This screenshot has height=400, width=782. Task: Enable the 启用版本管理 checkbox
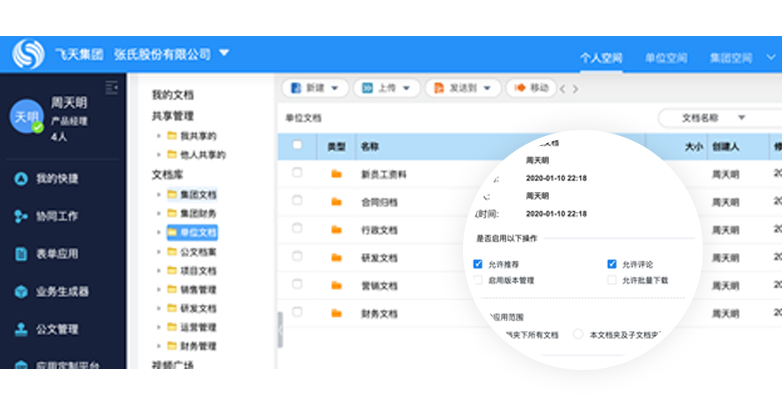pos(478,280)
